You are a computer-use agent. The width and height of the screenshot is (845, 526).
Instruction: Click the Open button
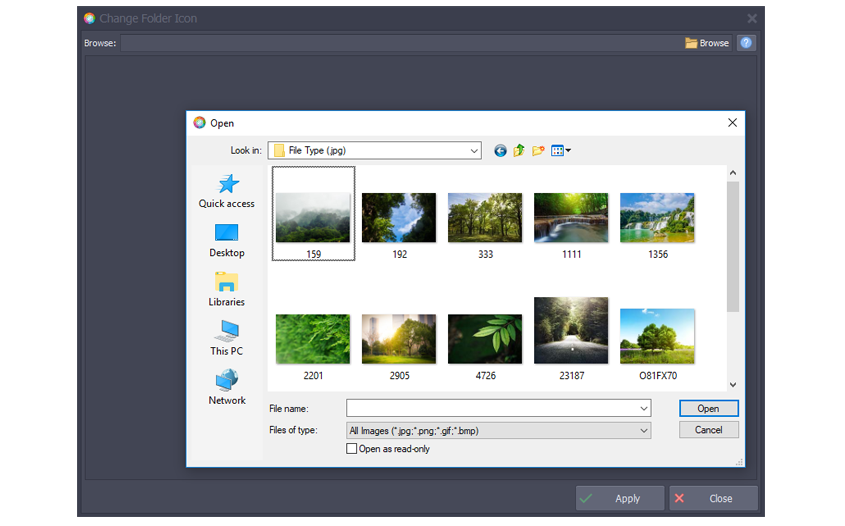pyautogui.click(x=708, y=408)
